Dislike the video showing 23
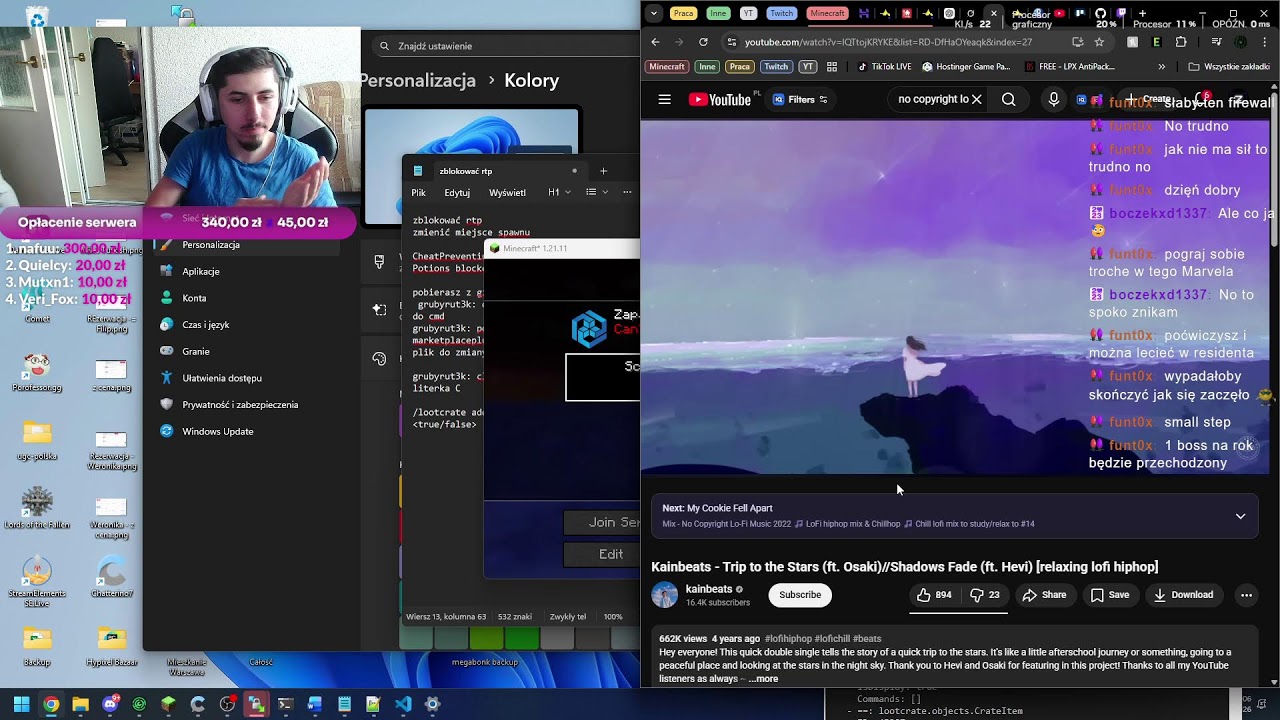This screenshot has width=1280, height=720. (x=985, y=595)
